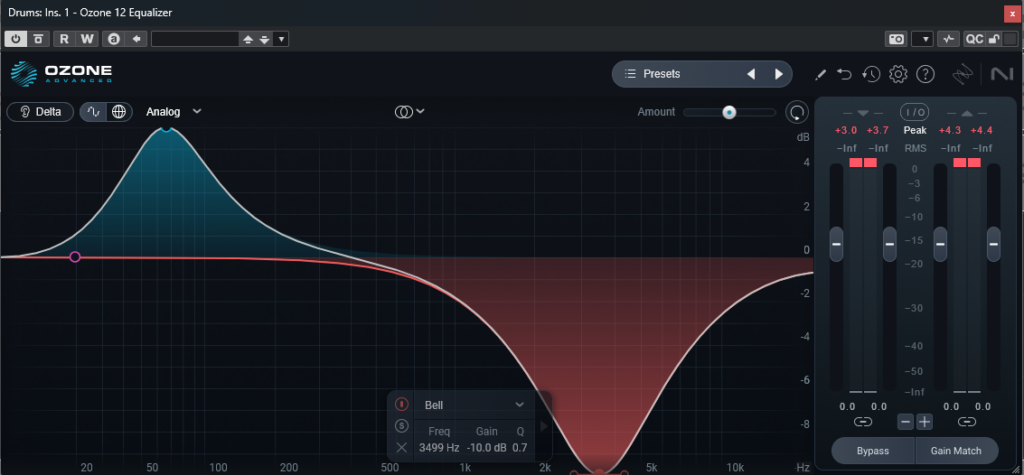Click the camera snapshot icon
The width and height of the screenshot is (1024, 475).
(x=896, y=39)
